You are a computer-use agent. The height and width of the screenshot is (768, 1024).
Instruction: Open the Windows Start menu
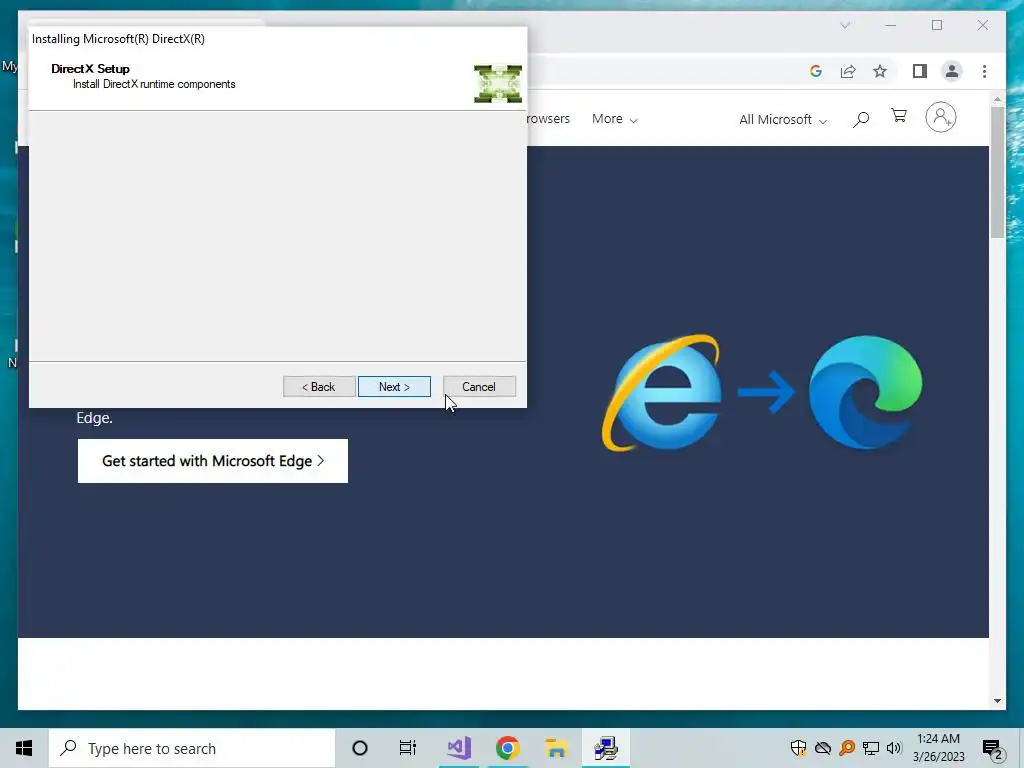click(24, 748)
